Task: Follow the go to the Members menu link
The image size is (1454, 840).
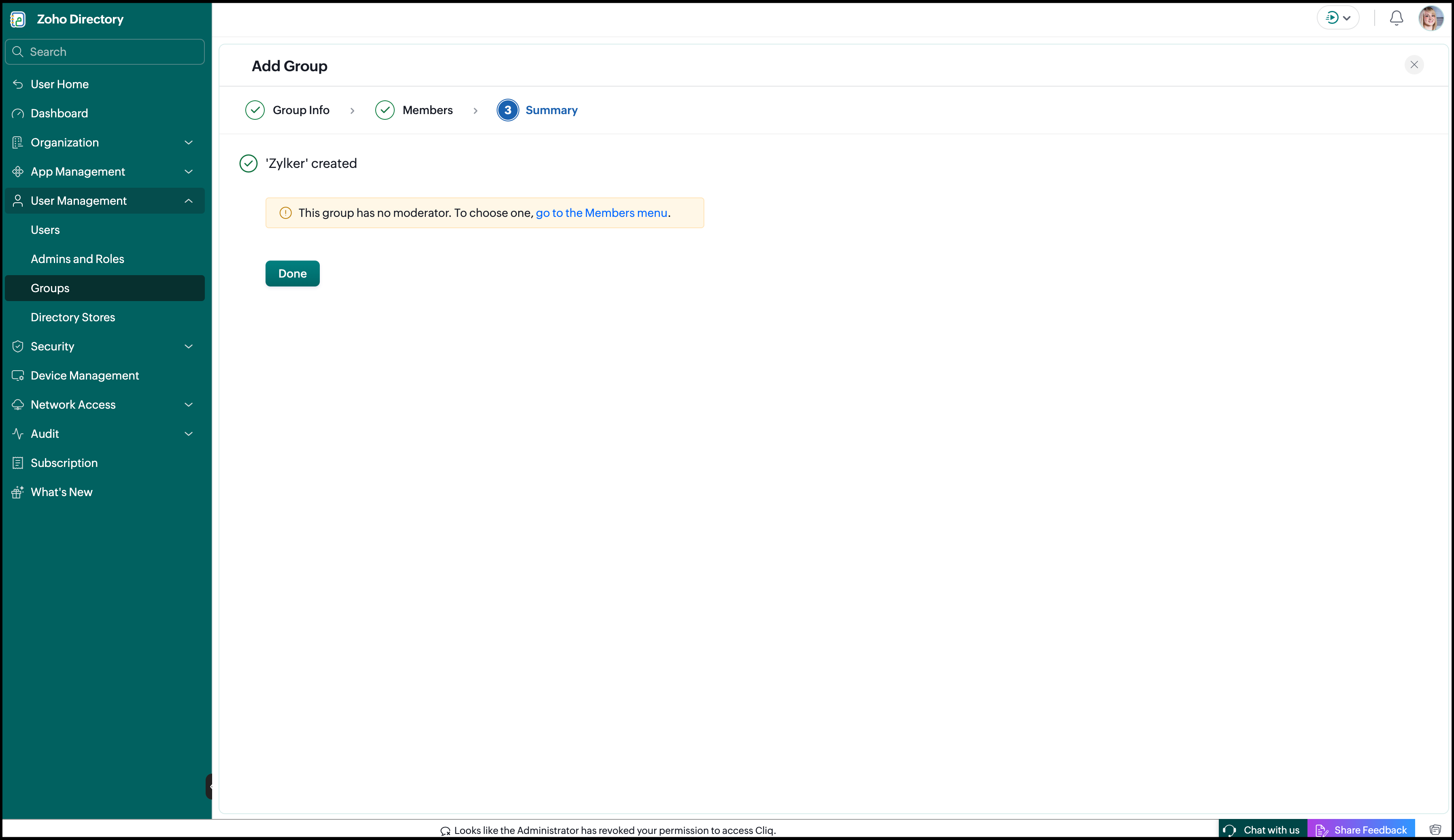Action: [x=601, y=213]
